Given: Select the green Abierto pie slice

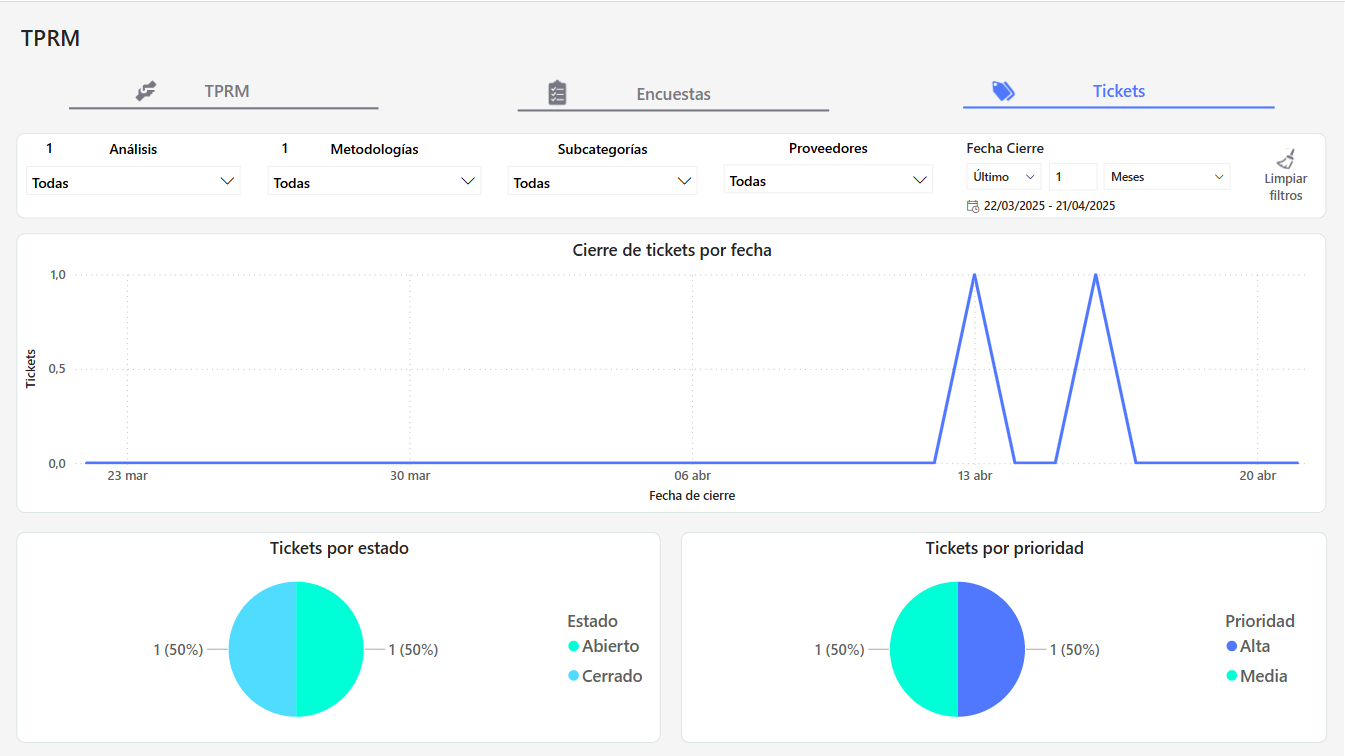Looking at the screenshot, I should coord(330,650).
